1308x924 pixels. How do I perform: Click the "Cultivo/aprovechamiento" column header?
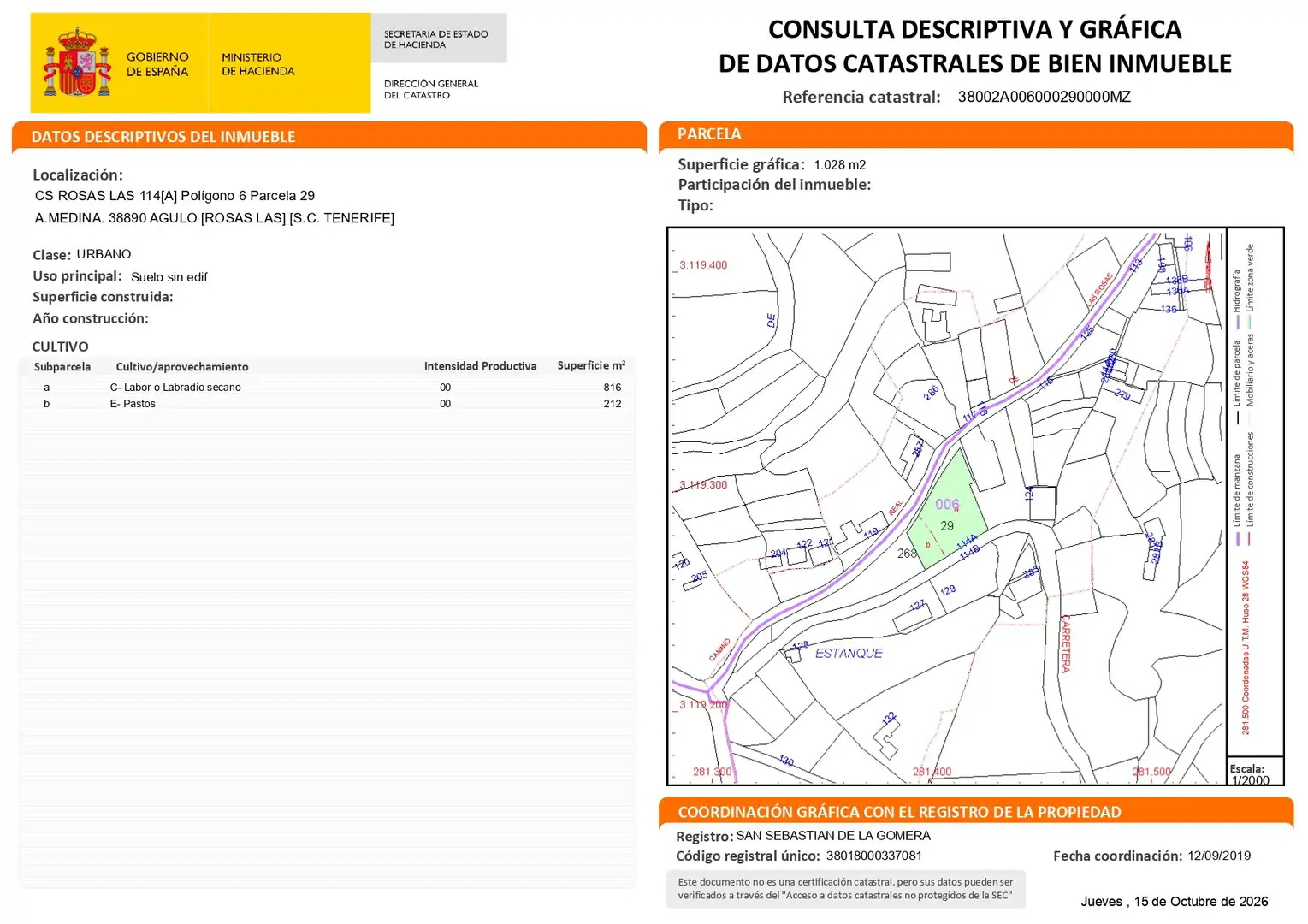click(x=182, y=367)
